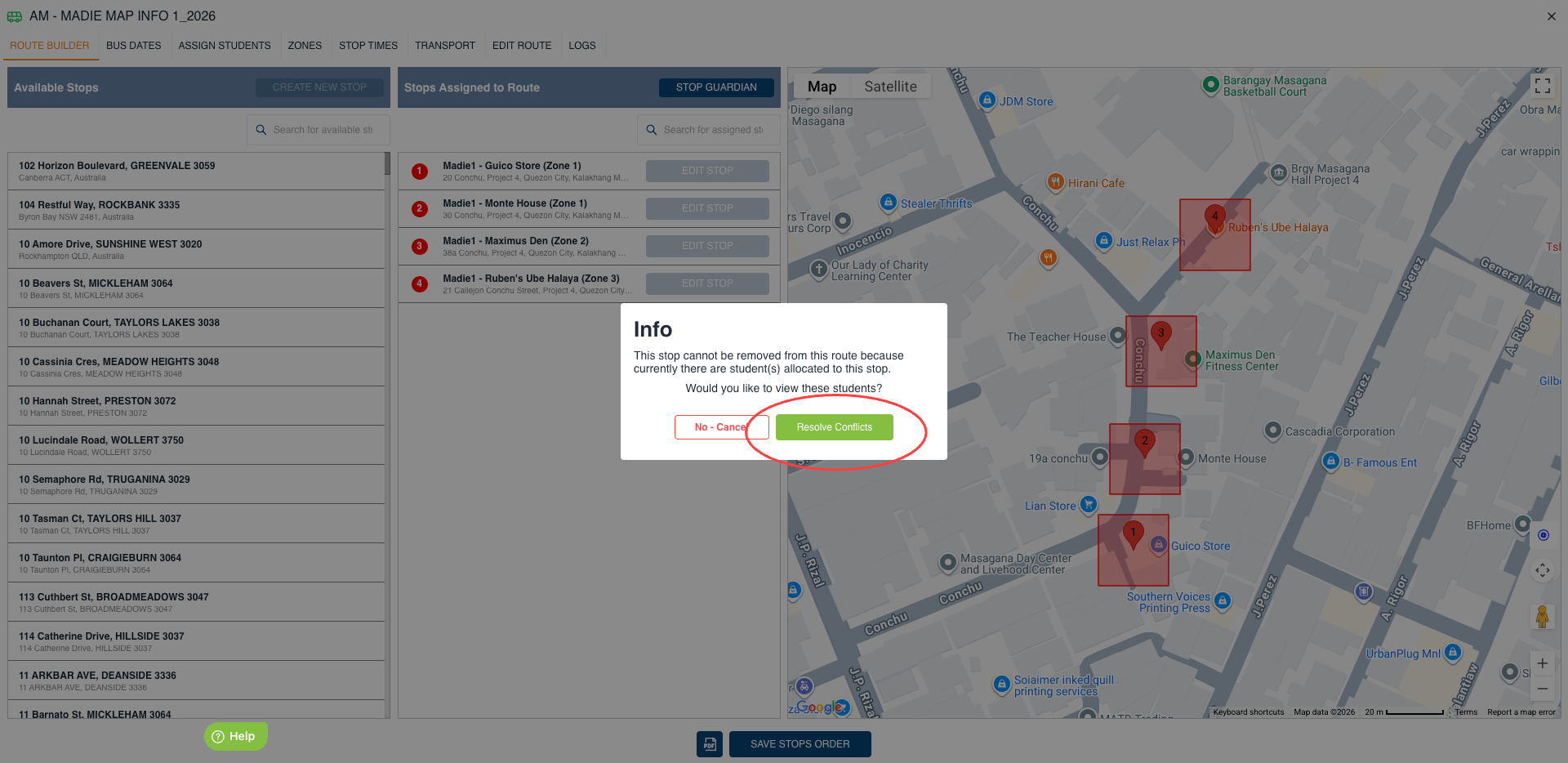Export stops using the PDF icon
This screenshot has height=763, width=1568.
point(710,744)
